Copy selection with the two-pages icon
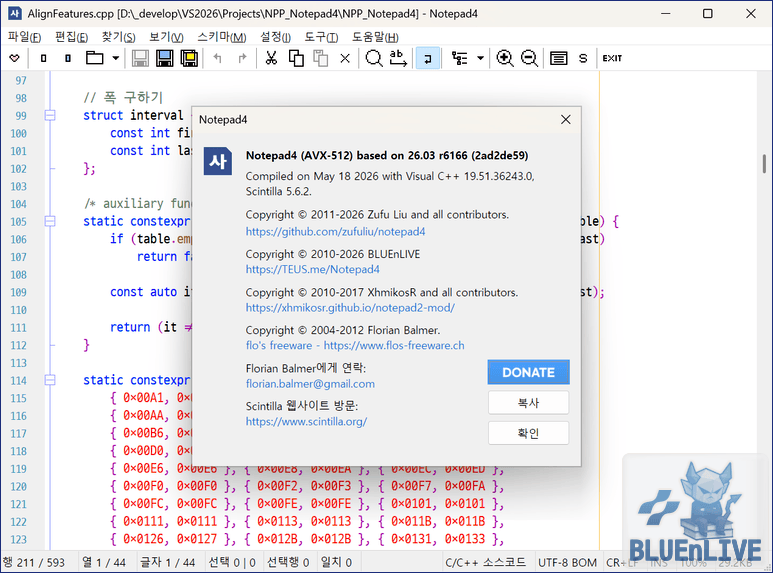Image resolution: width=773 pixels, height=573 pixels. tap(296, 58)
